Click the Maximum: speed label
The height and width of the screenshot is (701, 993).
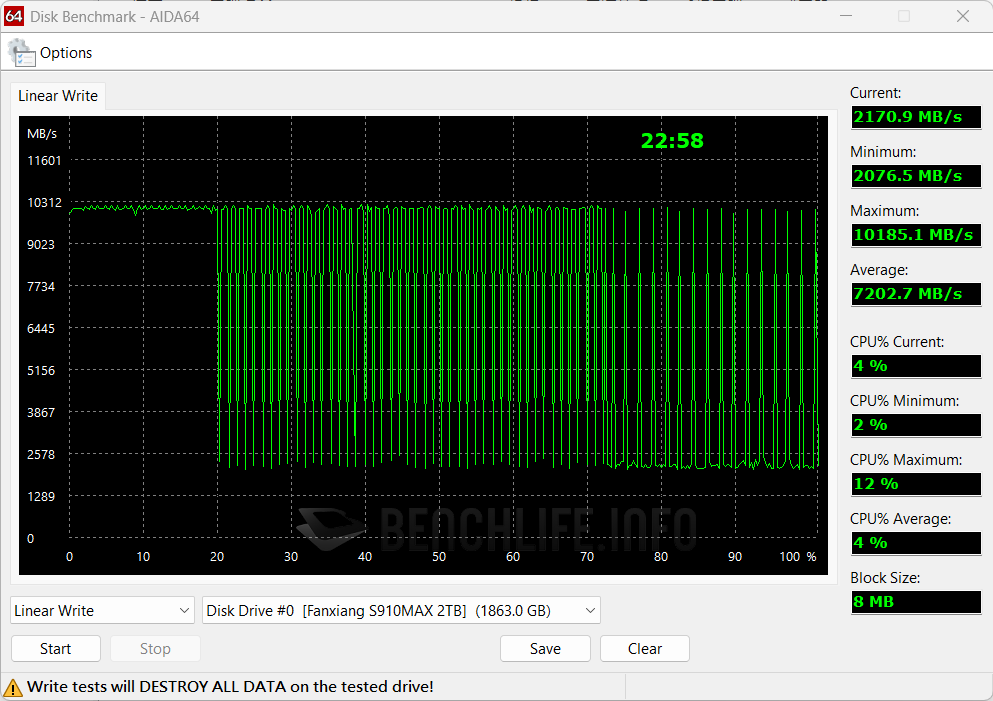coord(884,211)
